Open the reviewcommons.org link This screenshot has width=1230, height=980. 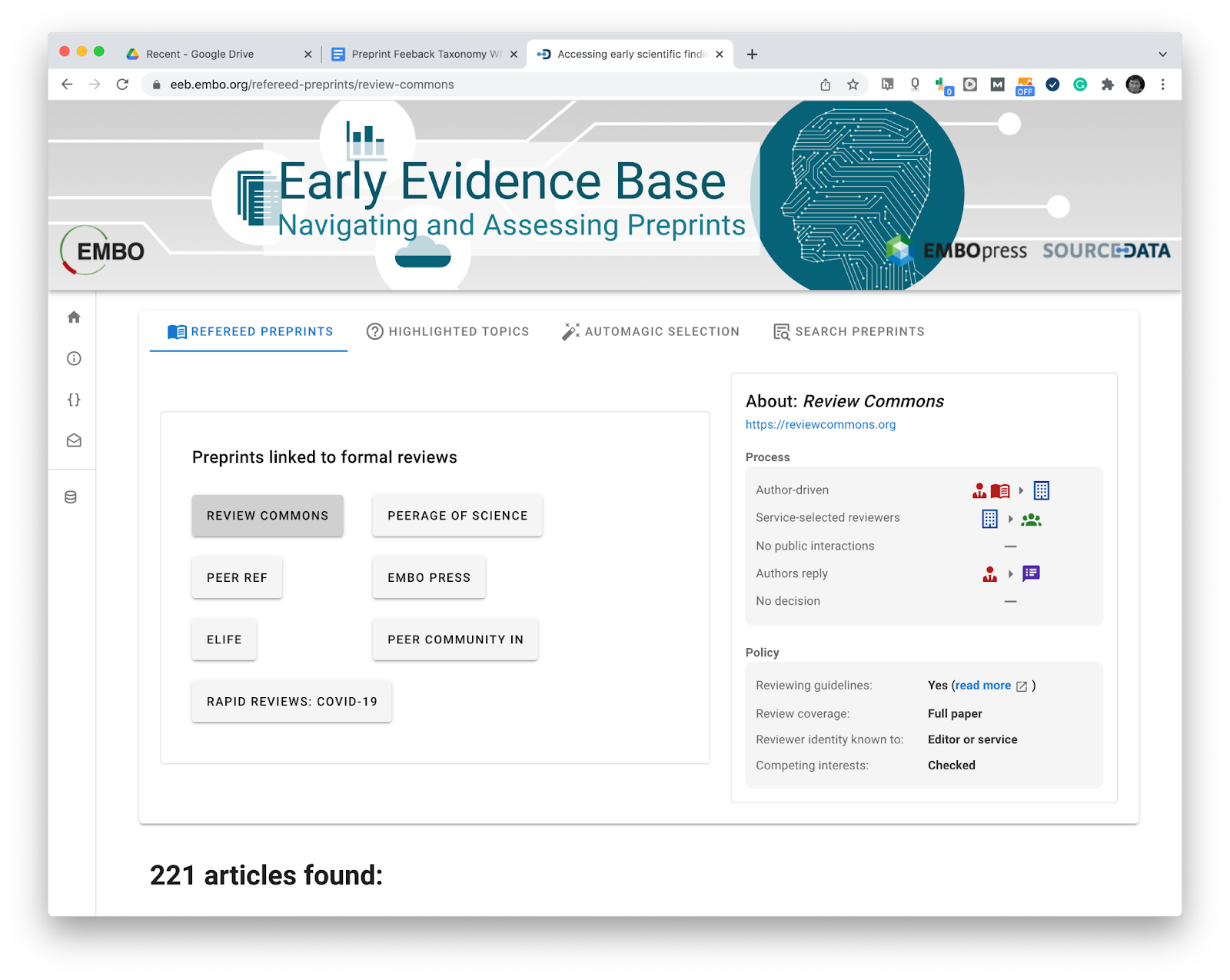(x=820, y=424)
